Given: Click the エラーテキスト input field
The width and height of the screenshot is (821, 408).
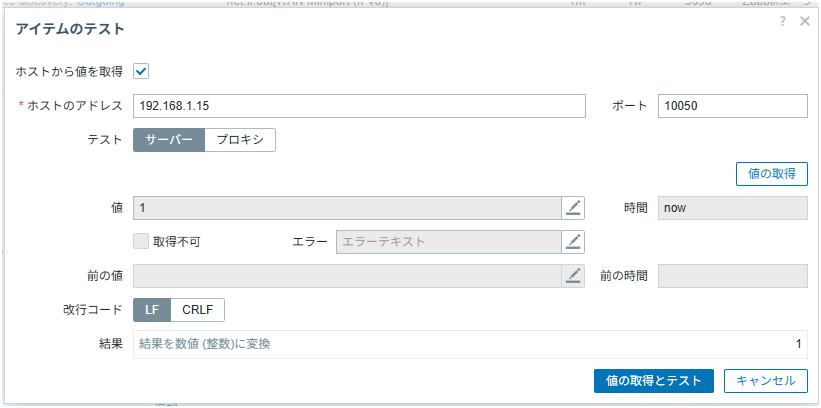Looking at the screenshot, I should (x=448, y=242).
